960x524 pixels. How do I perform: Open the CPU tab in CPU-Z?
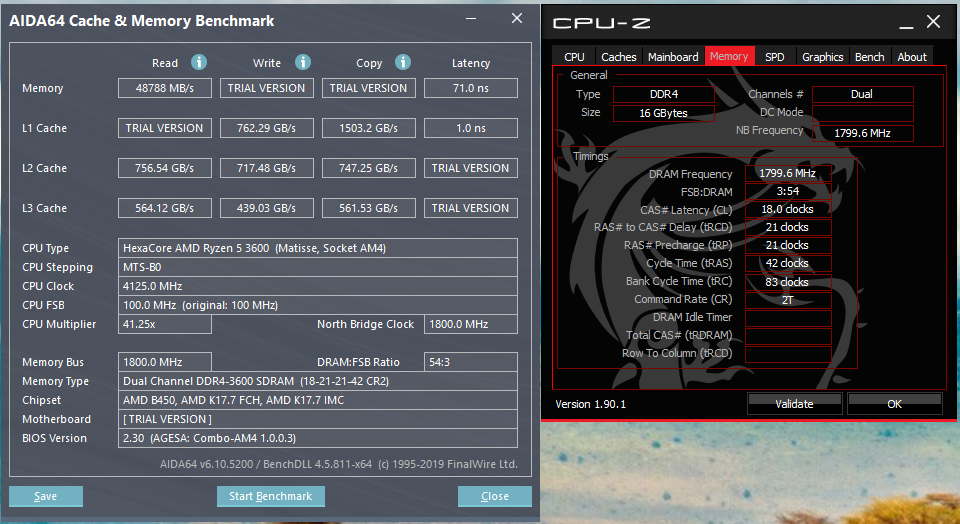(x=574, y=56)
